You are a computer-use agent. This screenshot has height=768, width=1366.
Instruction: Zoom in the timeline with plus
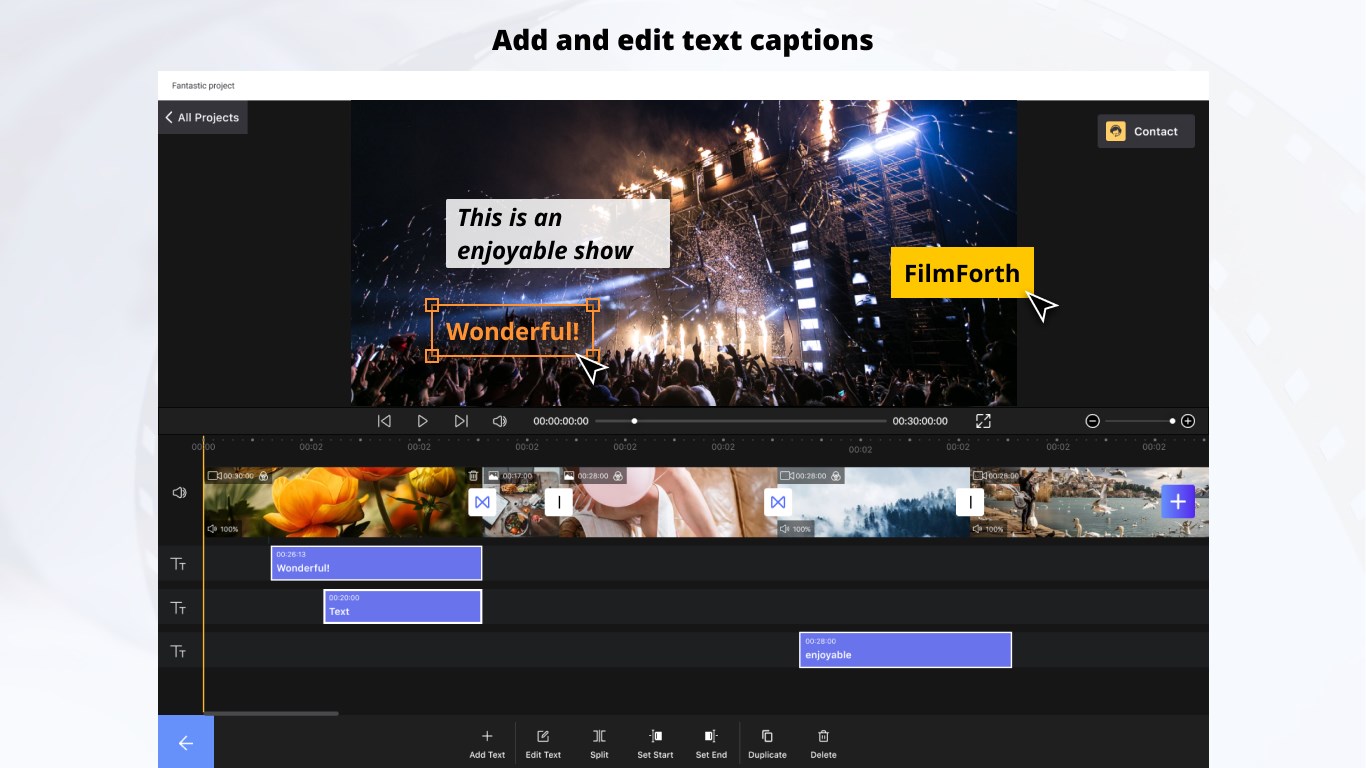[x=1188, y=421]
